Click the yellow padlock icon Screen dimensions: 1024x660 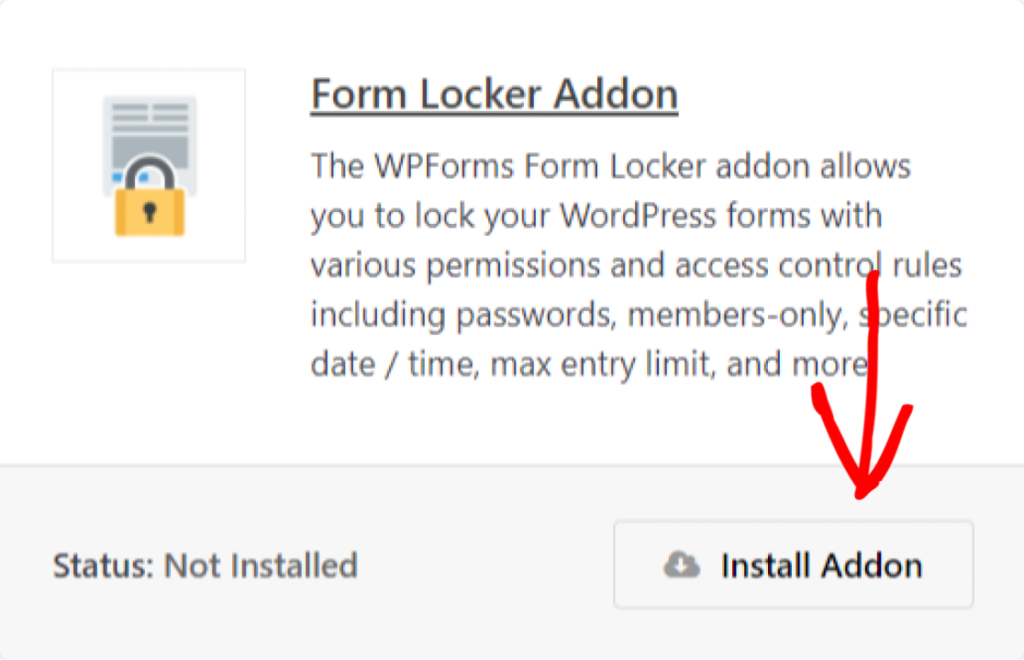tap(149, 203)
